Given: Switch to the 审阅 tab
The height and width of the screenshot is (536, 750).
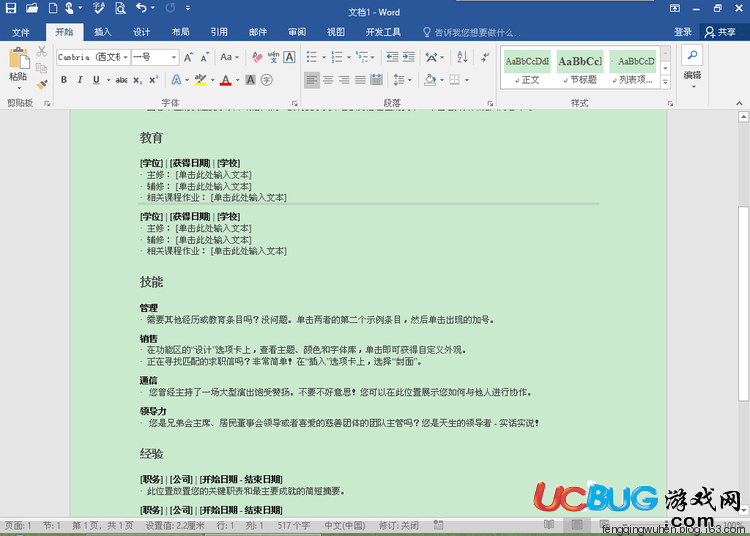Looking at the screenshot, I should tap(297, 32).
